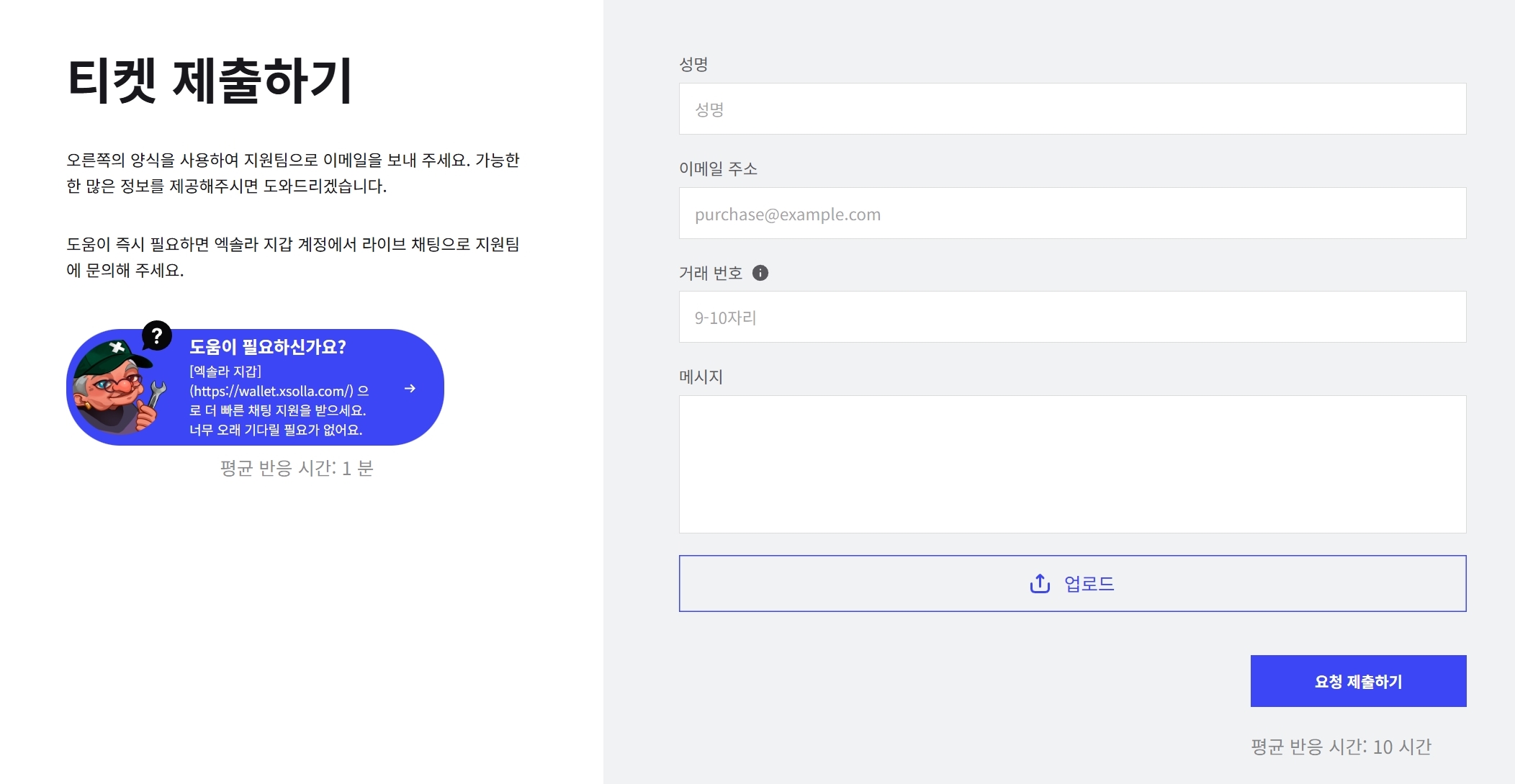Click the 메시지 field label
Viewport: 1515px width, 784px height.
[x=701, y=377]
